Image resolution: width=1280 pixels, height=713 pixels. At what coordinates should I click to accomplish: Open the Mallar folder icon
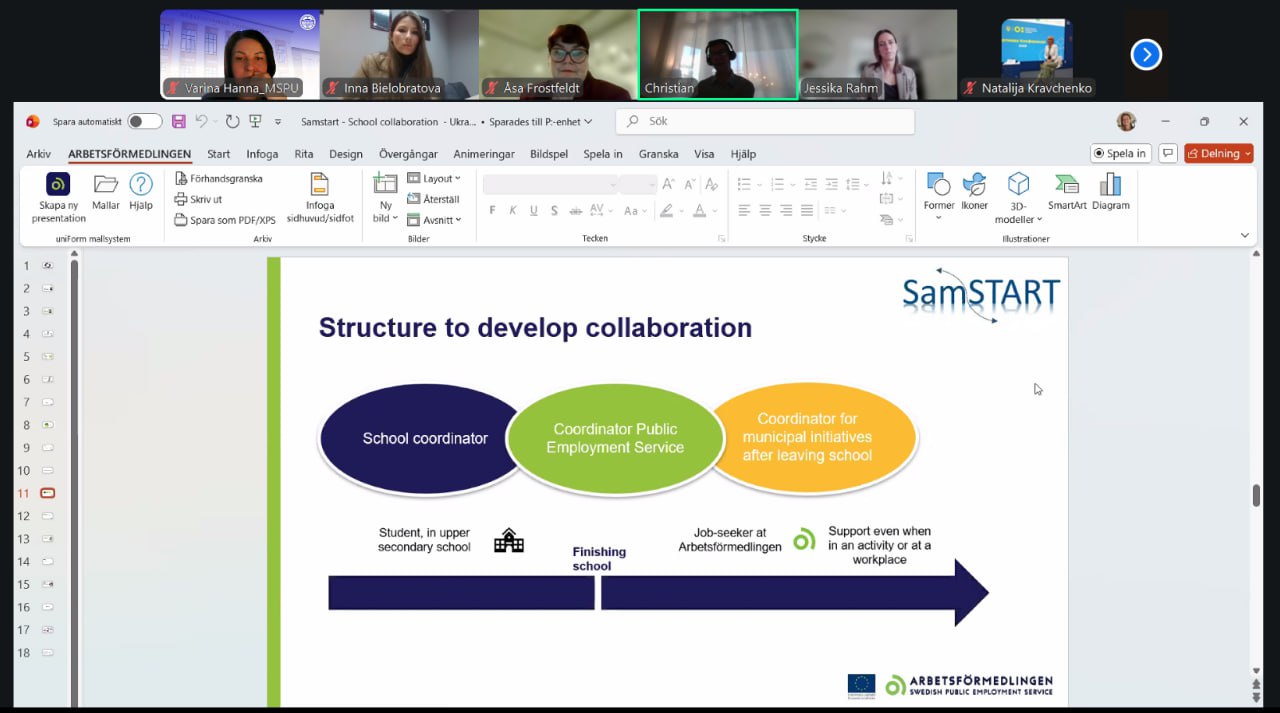106,185
